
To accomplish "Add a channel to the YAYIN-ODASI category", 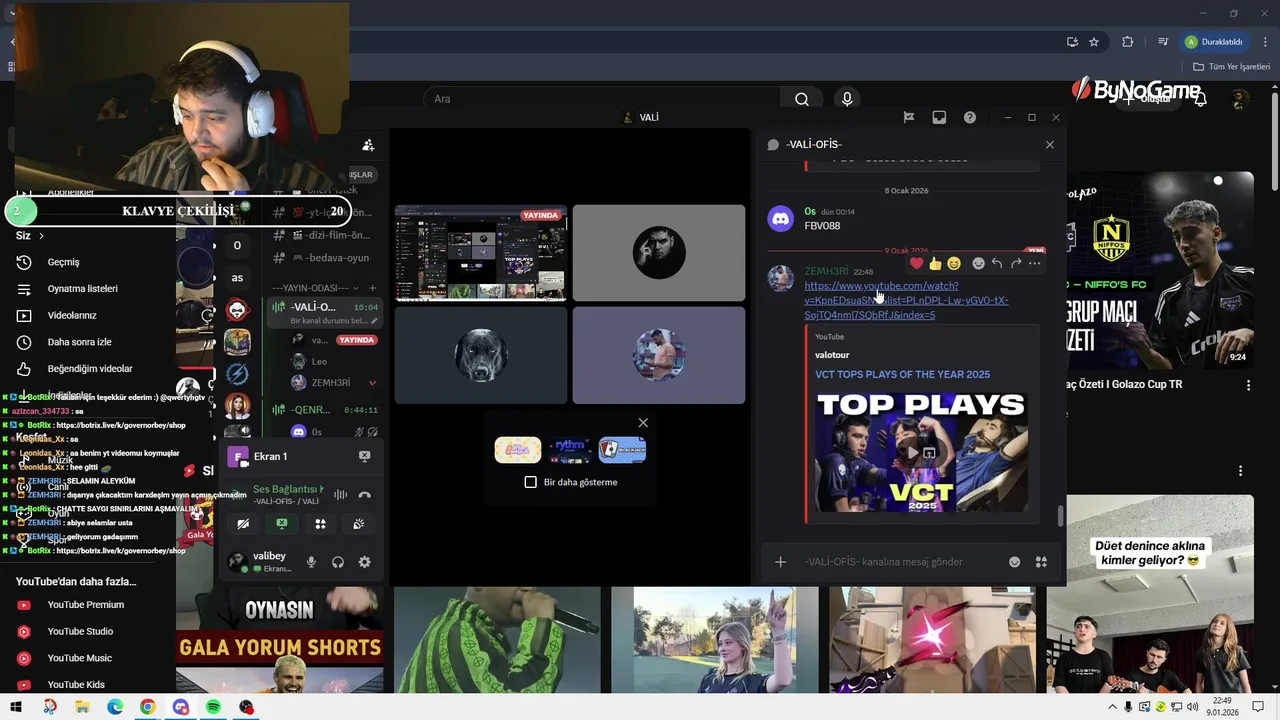I will [372, 288].
